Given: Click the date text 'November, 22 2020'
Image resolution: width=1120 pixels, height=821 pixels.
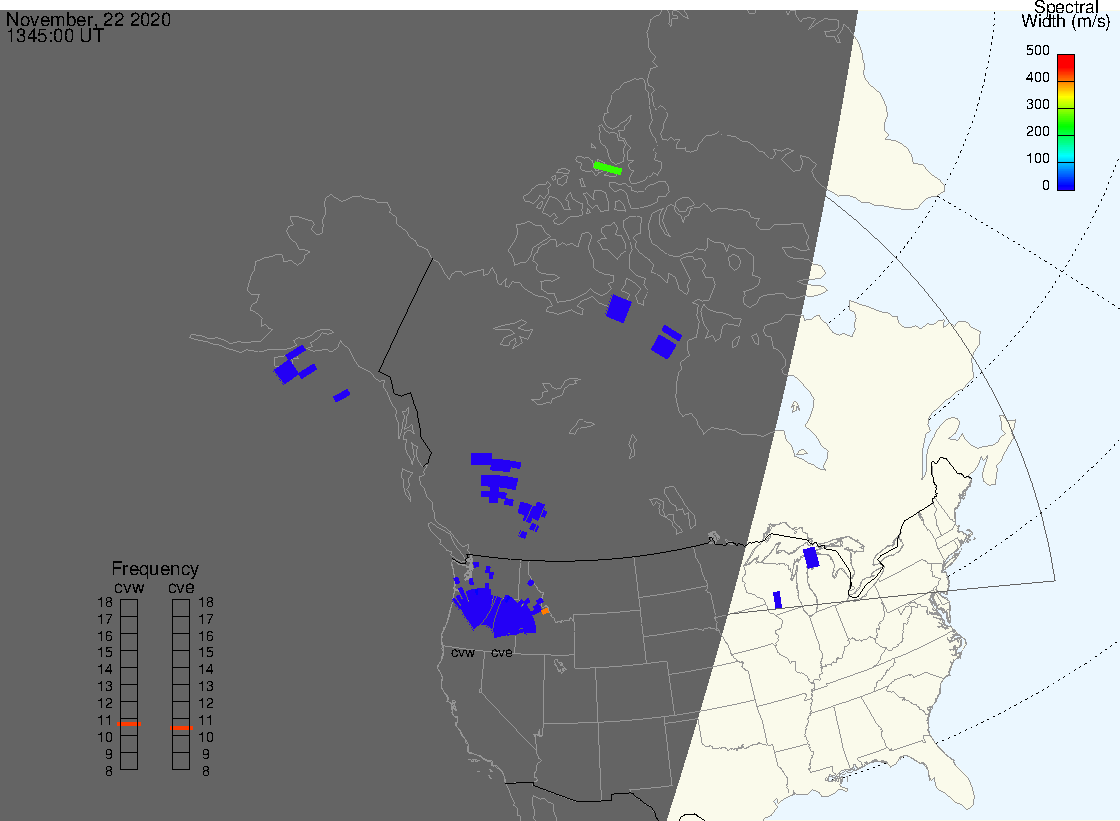Looking at the screenshot, I should (89, 19).
